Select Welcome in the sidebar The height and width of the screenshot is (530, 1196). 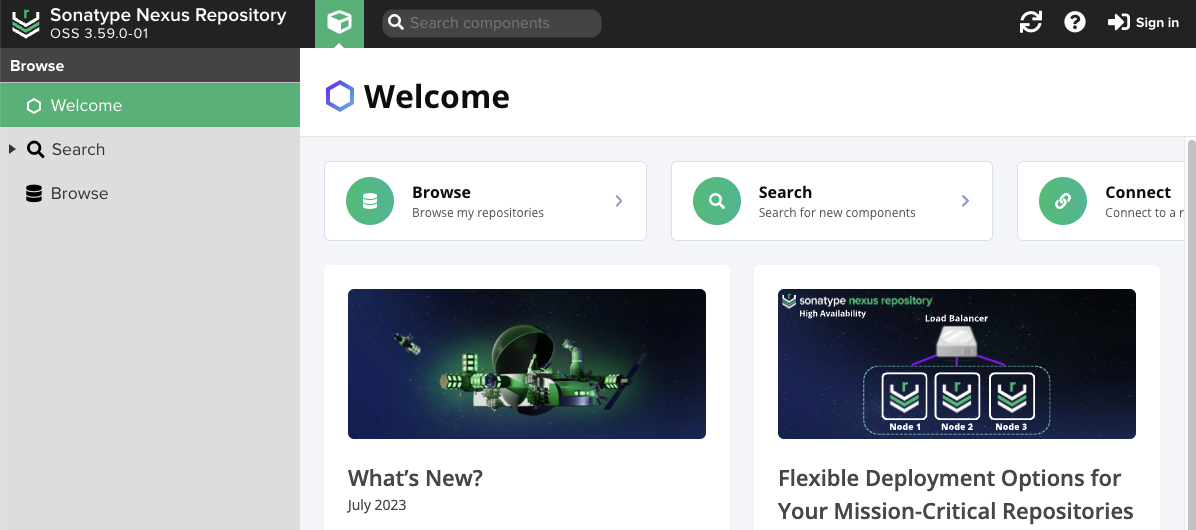point(150,105)
